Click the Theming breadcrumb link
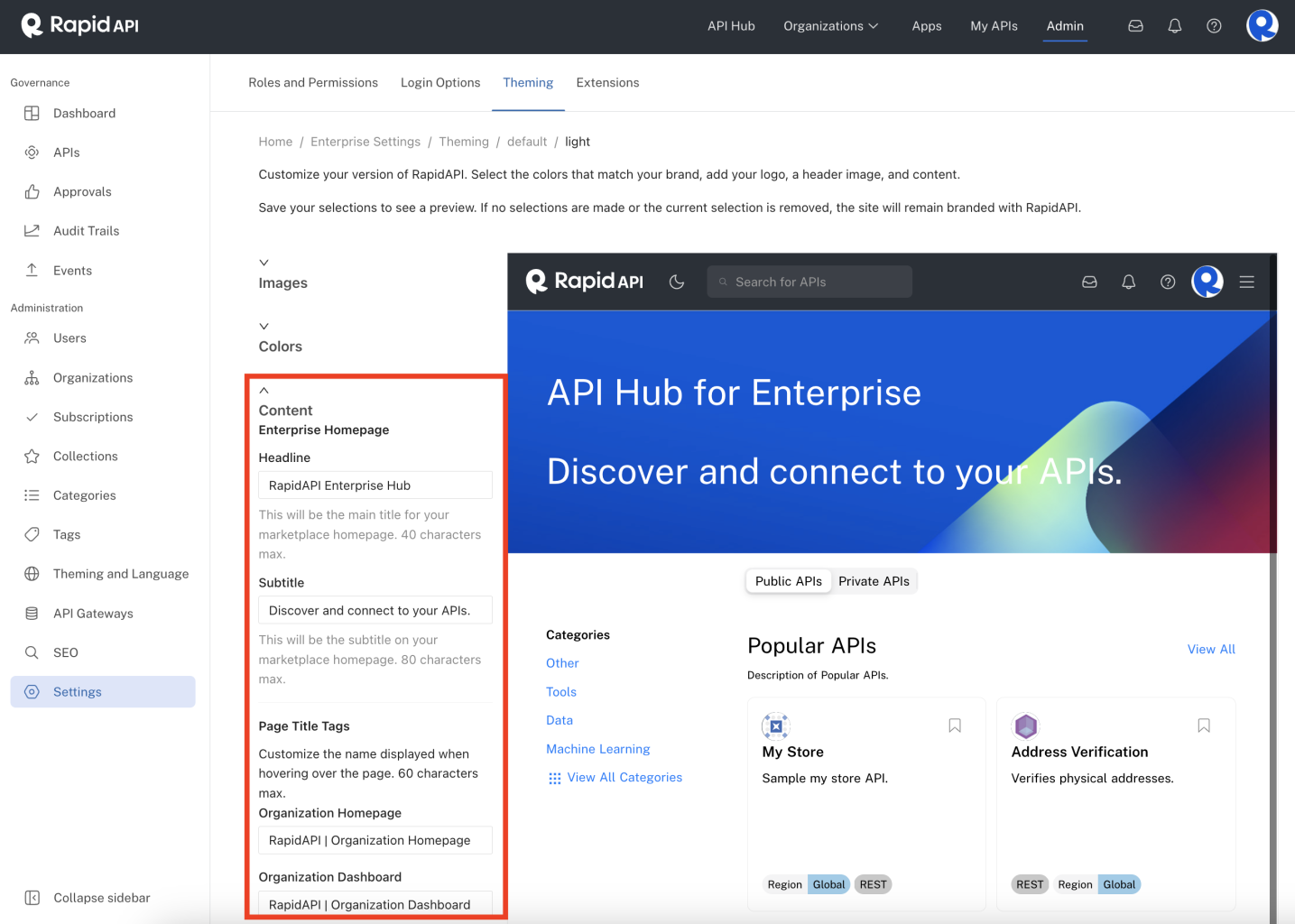The image size is (1295, 924). [464, 142]
